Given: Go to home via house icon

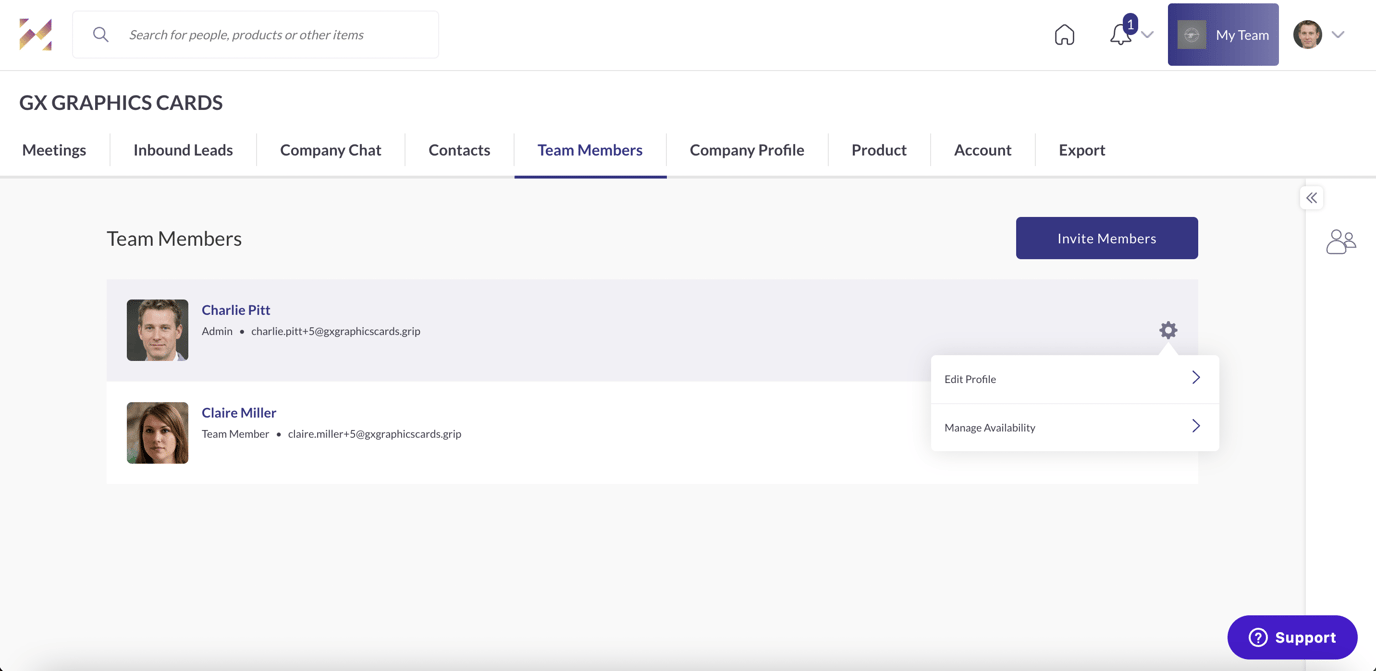Looking at the screenshot, I should pos(1064,35).
